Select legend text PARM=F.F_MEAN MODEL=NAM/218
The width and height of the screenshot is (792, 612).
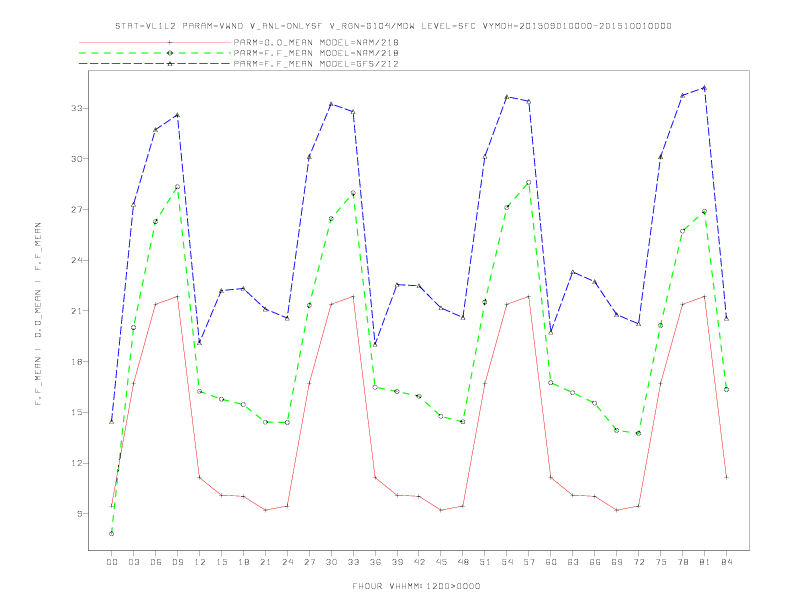316,53
